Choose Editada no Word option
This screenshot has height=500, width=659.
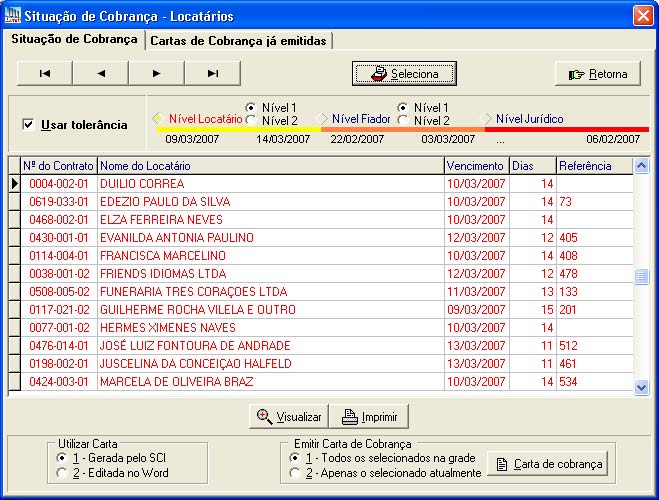62,473
